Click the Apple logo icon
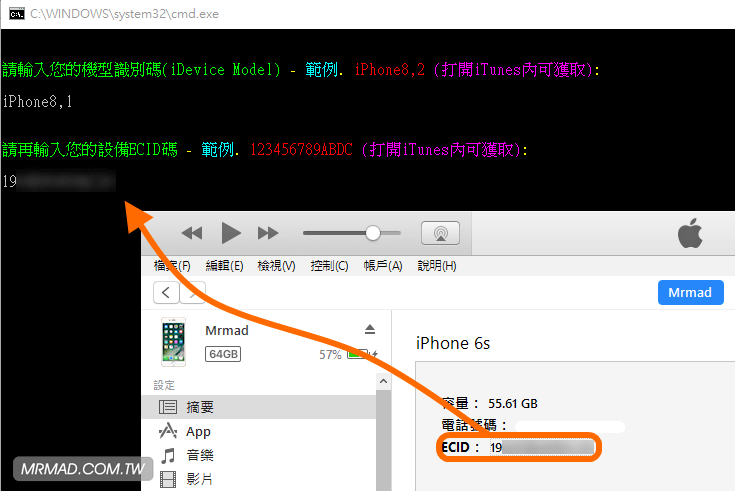735x491 pixels. [x=690, y=235]
